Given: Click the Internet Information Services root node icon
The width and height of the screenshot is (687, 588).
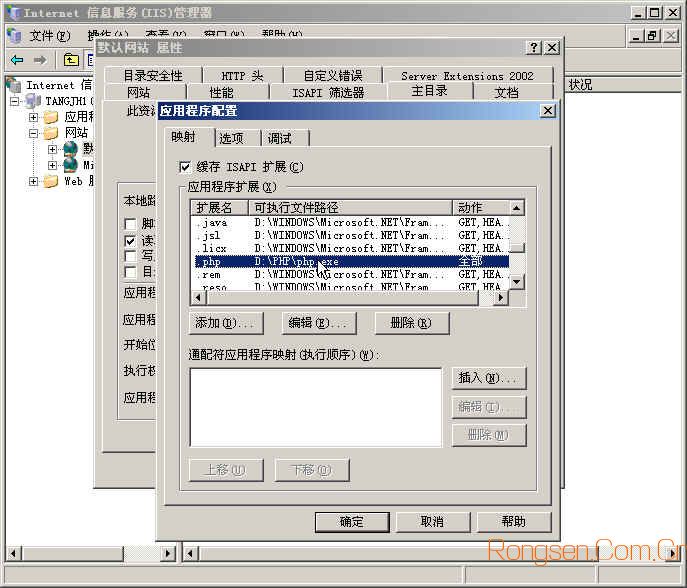Looking at the screenshot, I should [x=14, y=85].
